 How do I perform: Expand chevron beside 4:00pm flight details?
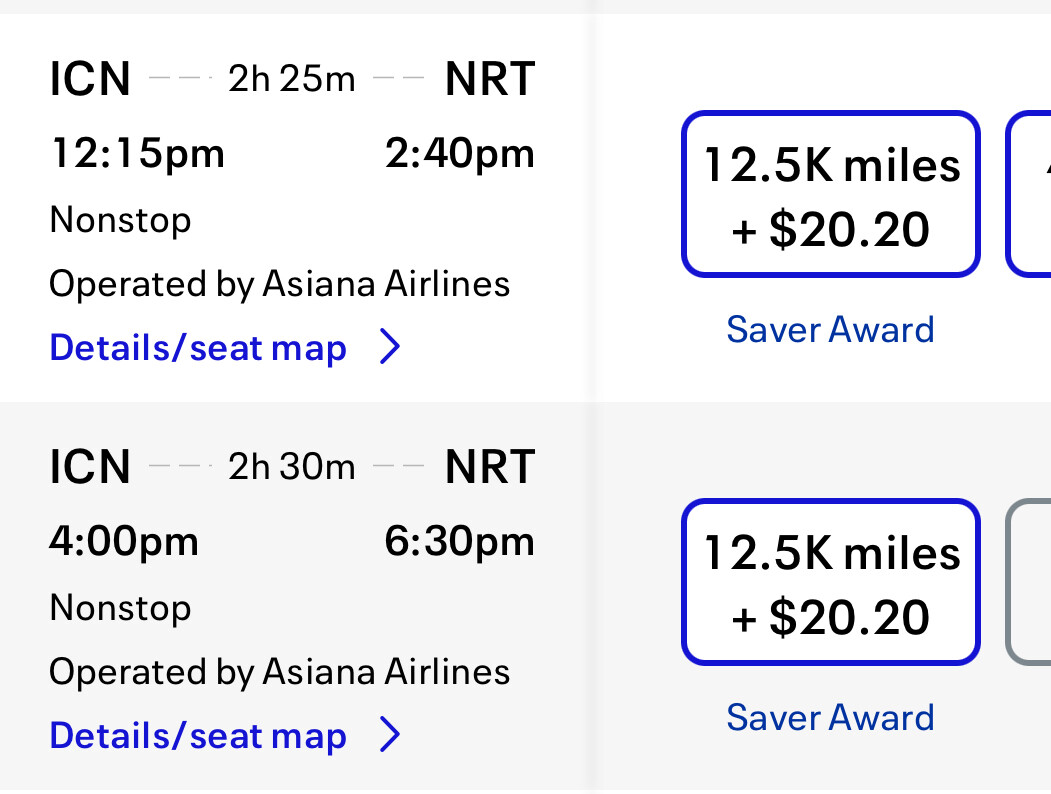click(390, 736)
